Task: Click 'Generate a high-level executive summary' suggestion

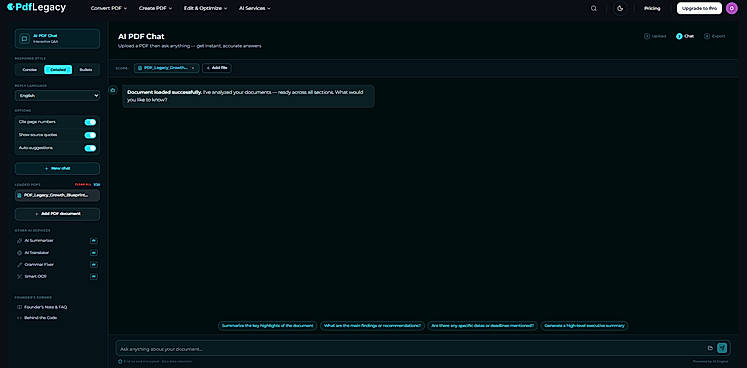Action: (584, 326)
